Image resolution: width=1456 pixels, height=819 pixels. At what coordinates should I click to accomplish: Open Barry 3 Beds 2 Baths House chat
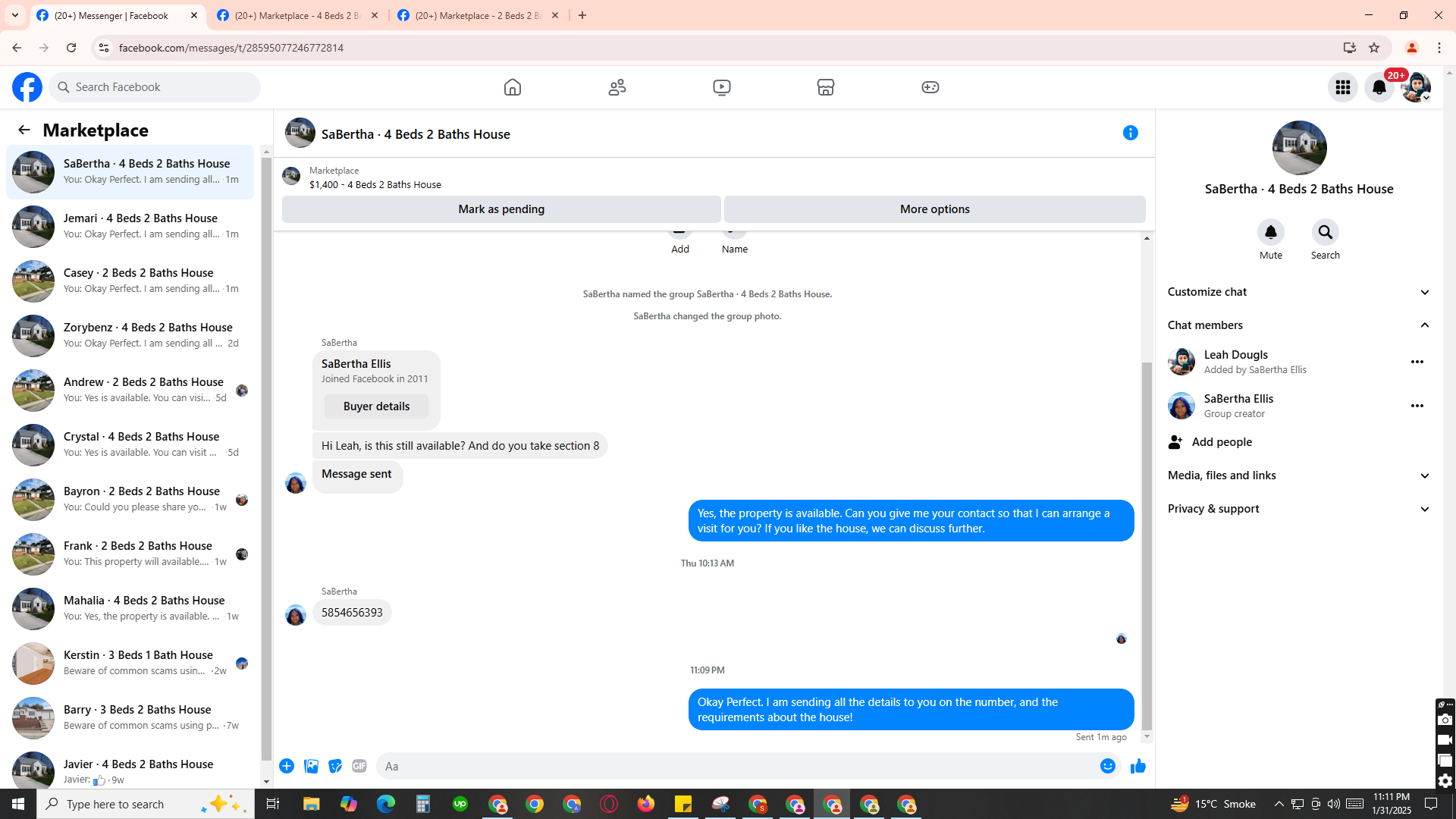click(130, 718)
